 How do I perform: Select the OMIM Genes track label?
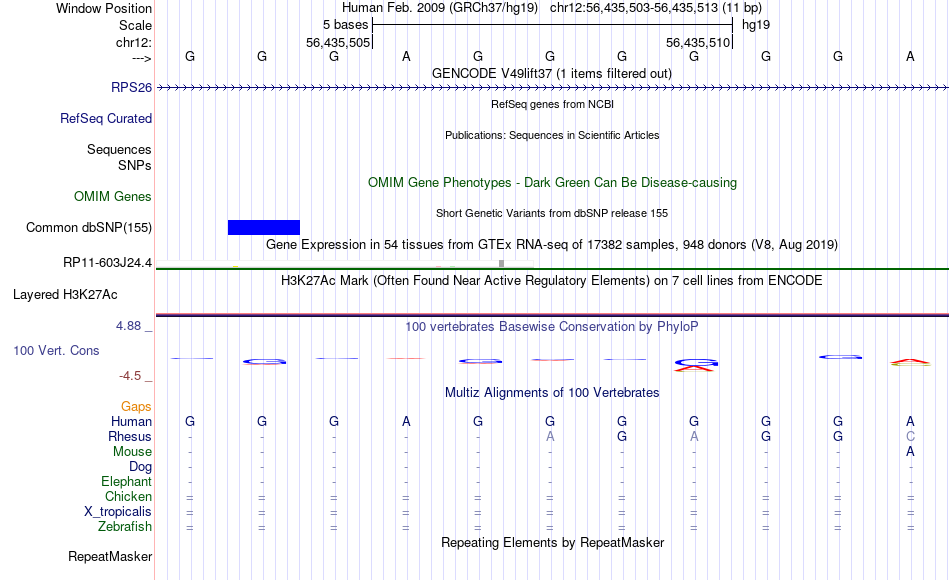[113, 196]
